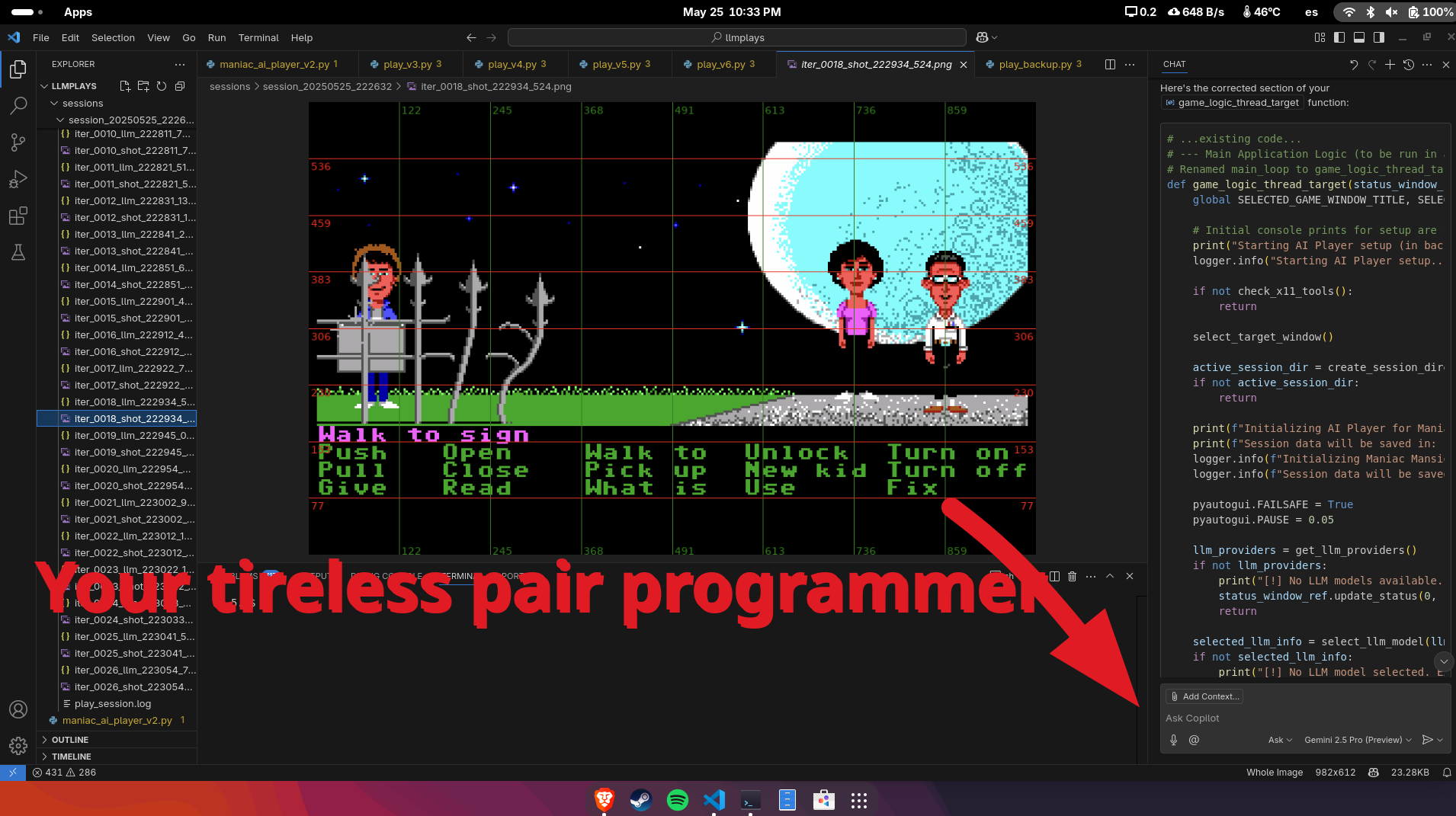Open the Source Control view
The height and width of the screenshot is (816, 1456).
(x=18, y=142)
